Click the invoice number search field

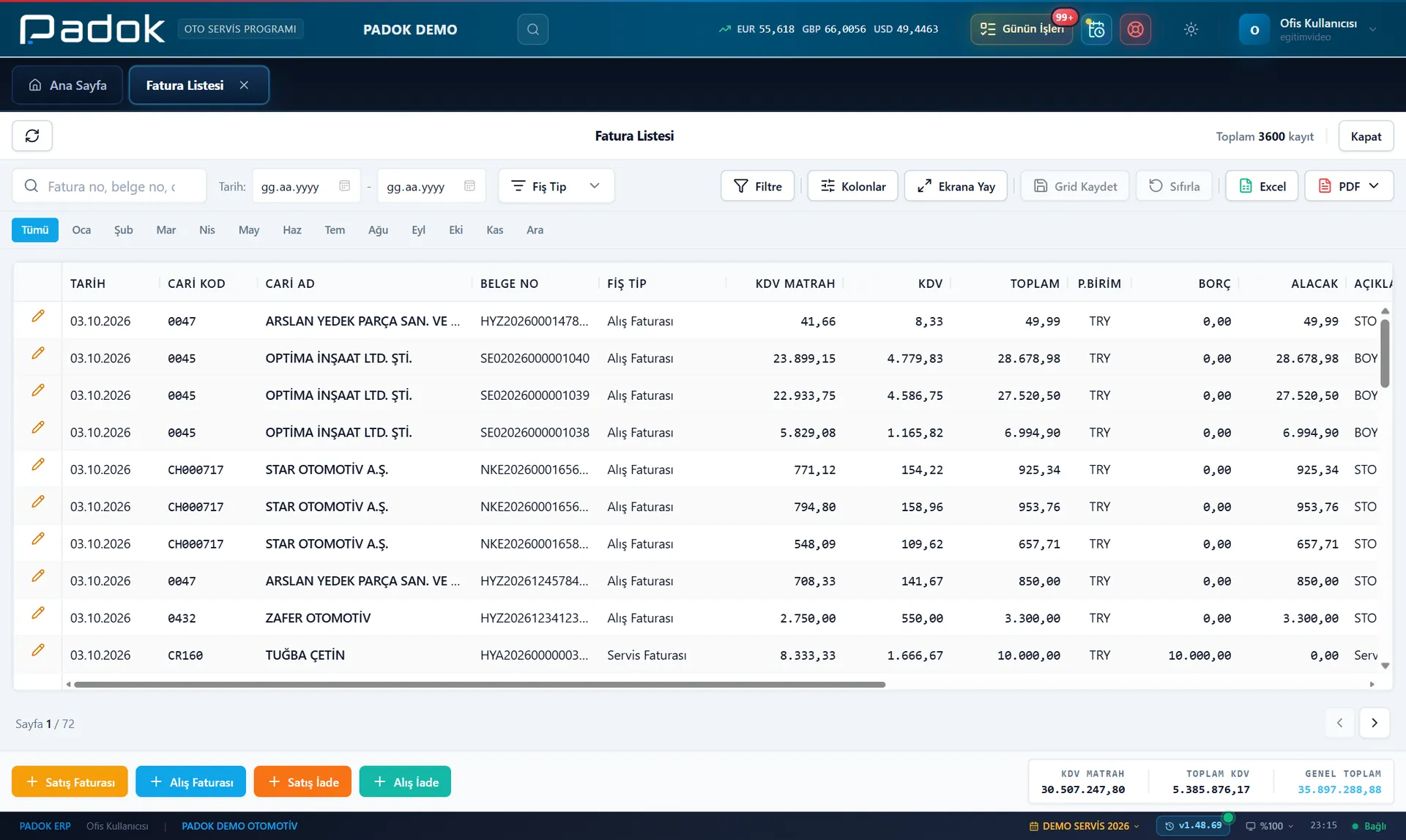pyautogui.click(x=110, y=186)
